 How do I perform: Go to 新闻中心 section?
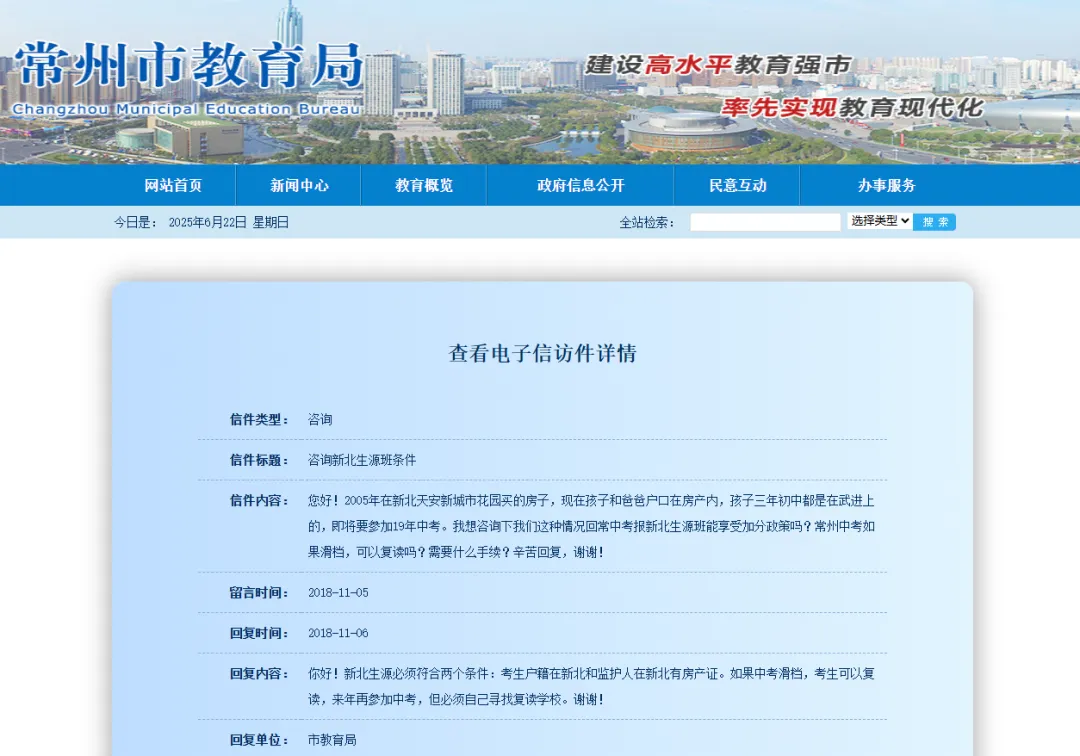click(x=299, y=185)
